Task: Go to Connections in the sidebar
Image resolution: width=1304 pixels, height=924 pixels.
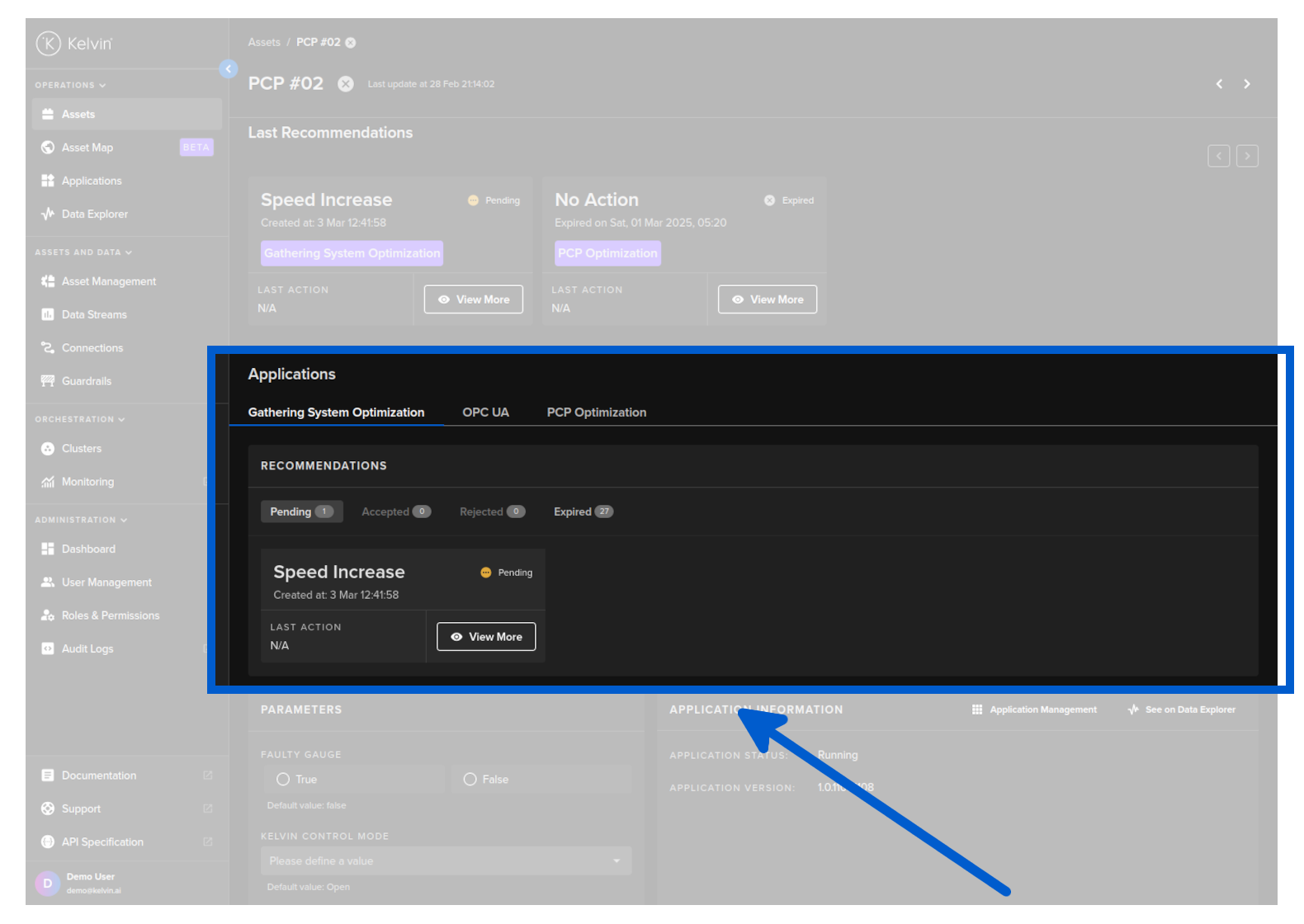Action: tap(92, 348)
